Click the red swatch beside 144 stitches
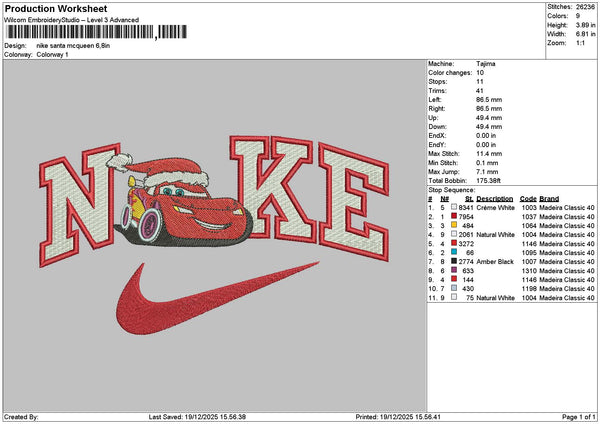Screen dimensions: 600x424 tap(454, 279)
